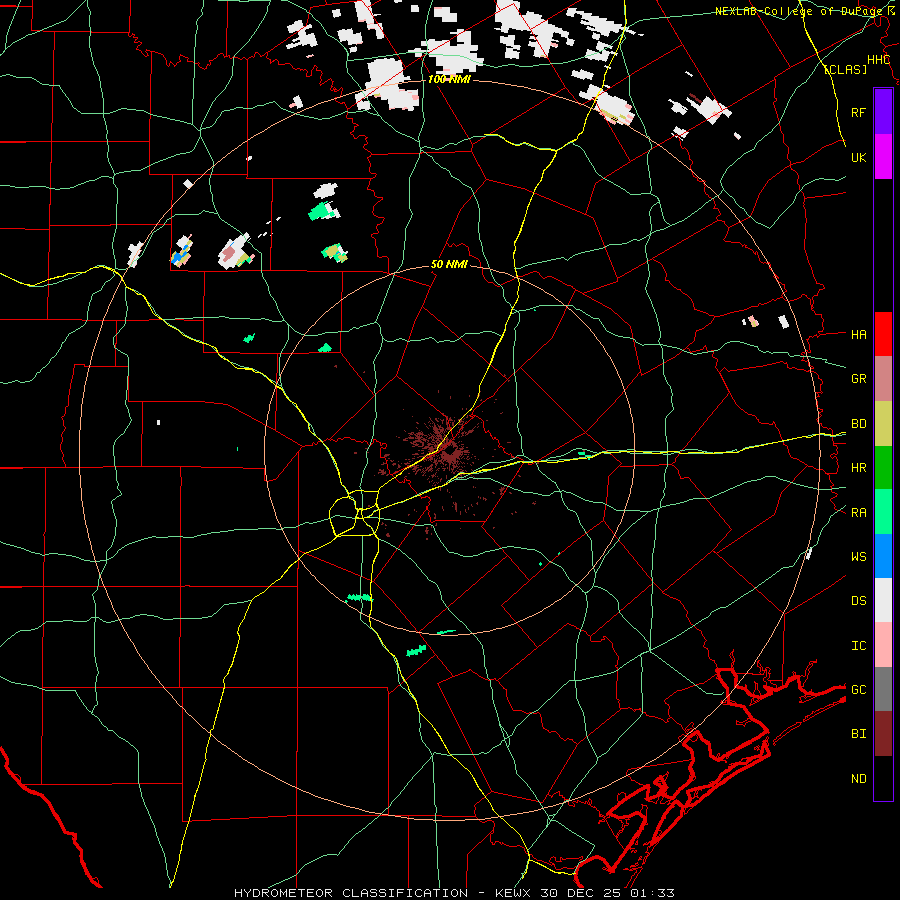The width and height of the screenshot is (900, 900).
Task: Pick the dusty-pink GR legend swatch
Action: [883, 379]
